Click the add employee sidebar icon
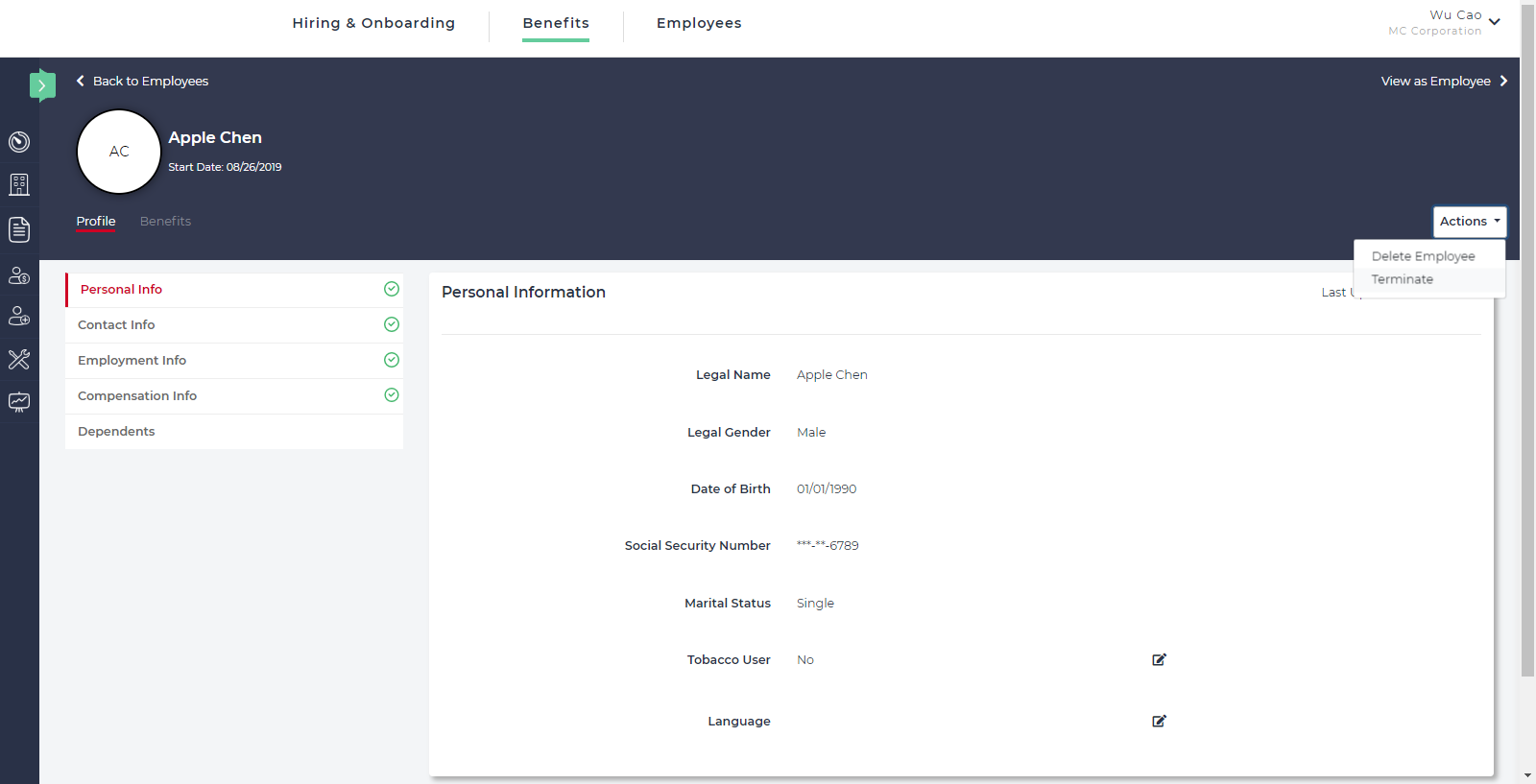Viewport: 1536px width, 784px height. (x=19, y=316)
